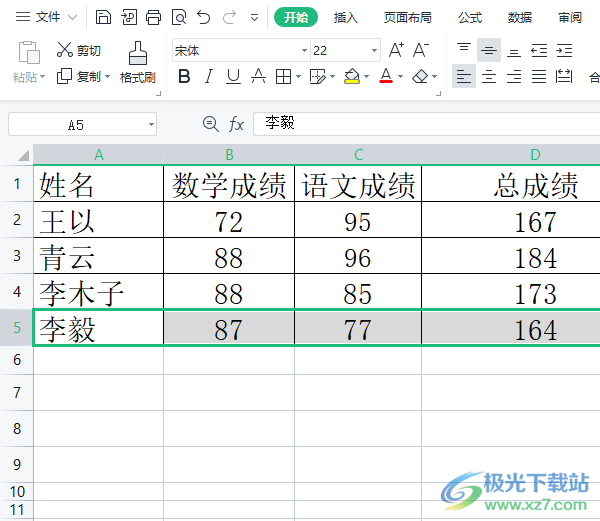Click the Undo arrow
600x521 pixels.
pyautogui.click(x=204, y=17)
